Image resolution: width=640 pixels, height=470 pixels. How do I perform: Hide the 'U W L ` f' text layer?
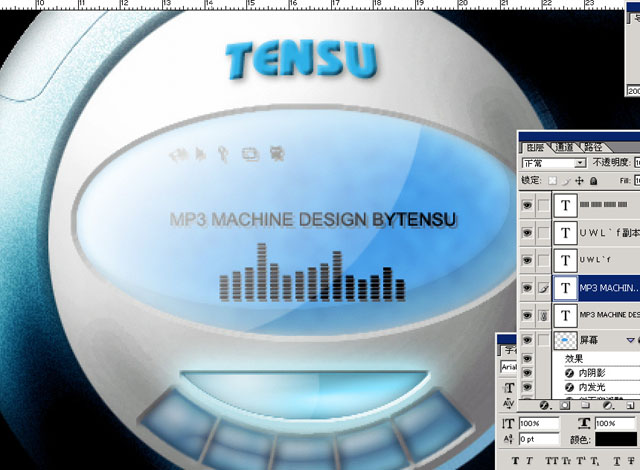click(527, 260)
